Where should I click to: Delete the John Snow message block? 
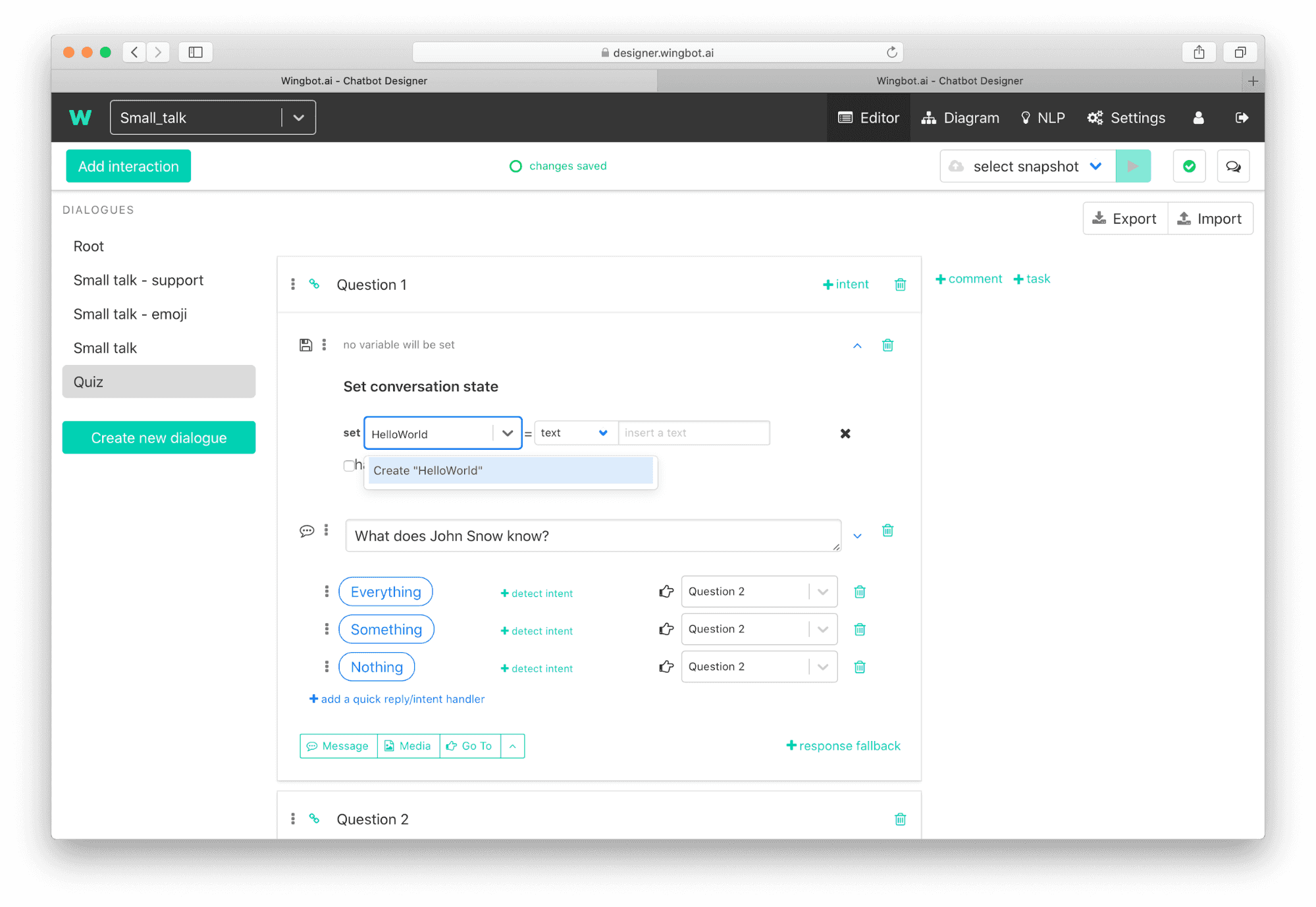(x=887, y=531)
